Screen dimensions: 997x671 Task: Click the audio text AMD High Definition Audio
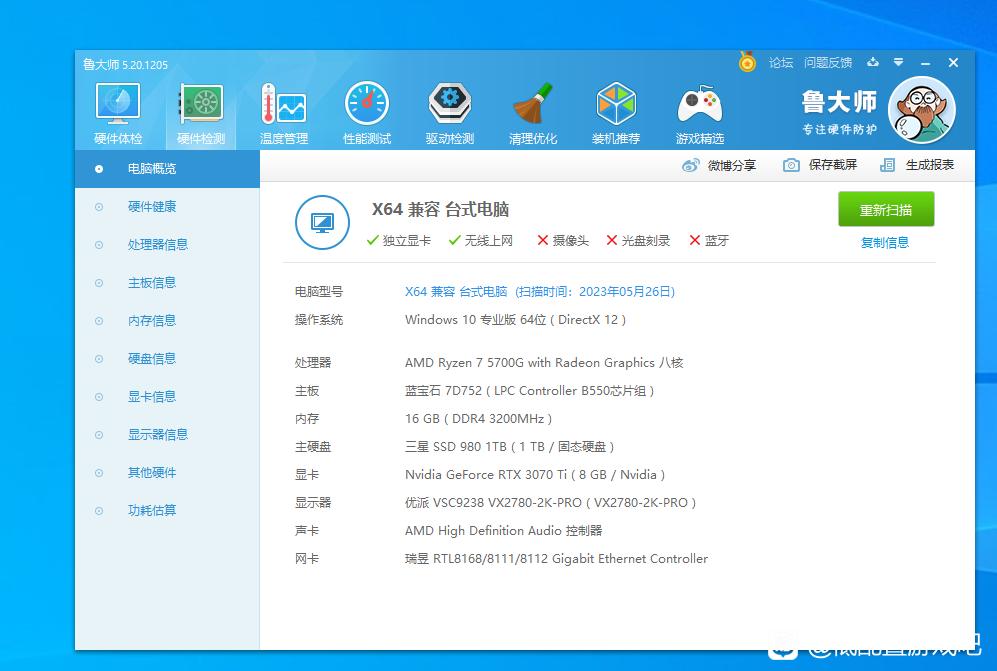point(504,530)
